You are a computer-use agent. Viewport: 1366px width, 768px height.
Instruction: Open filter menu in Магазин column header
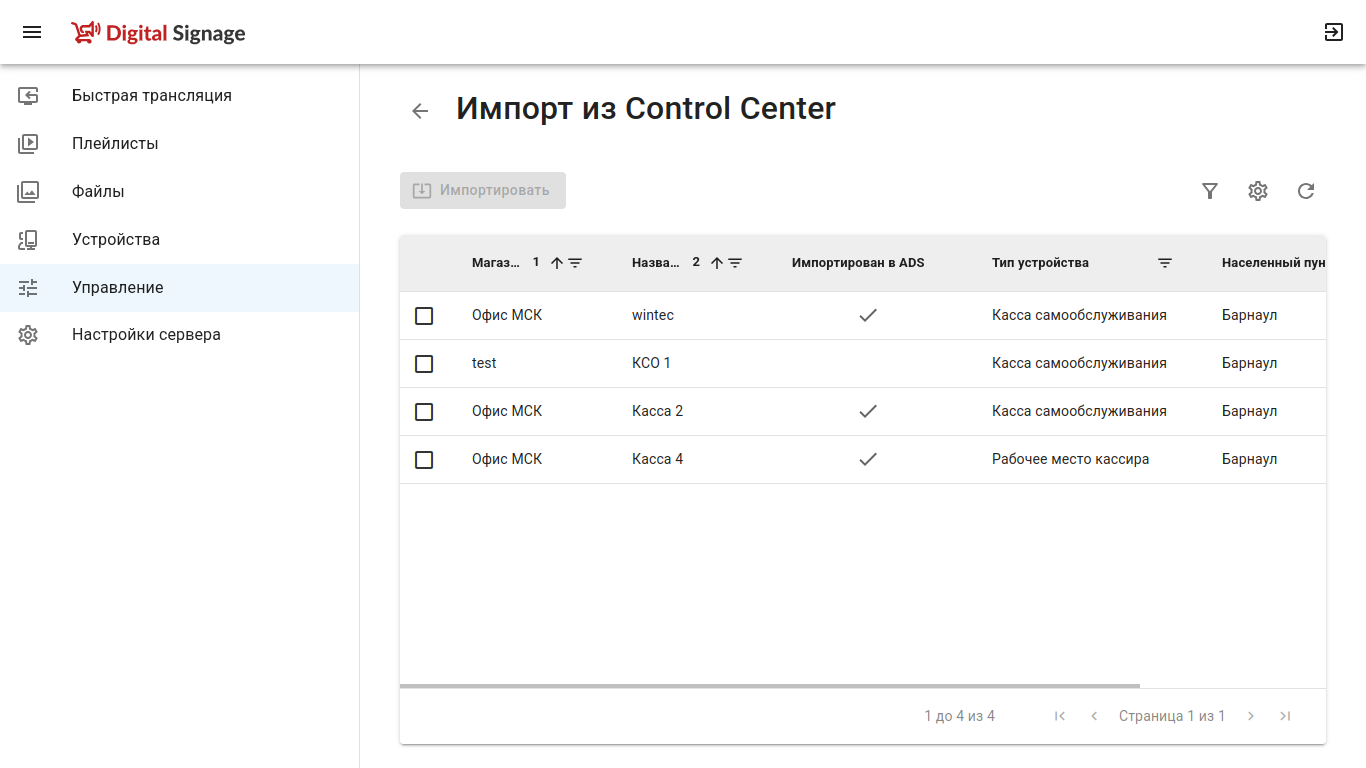click(x=575, y=263)
